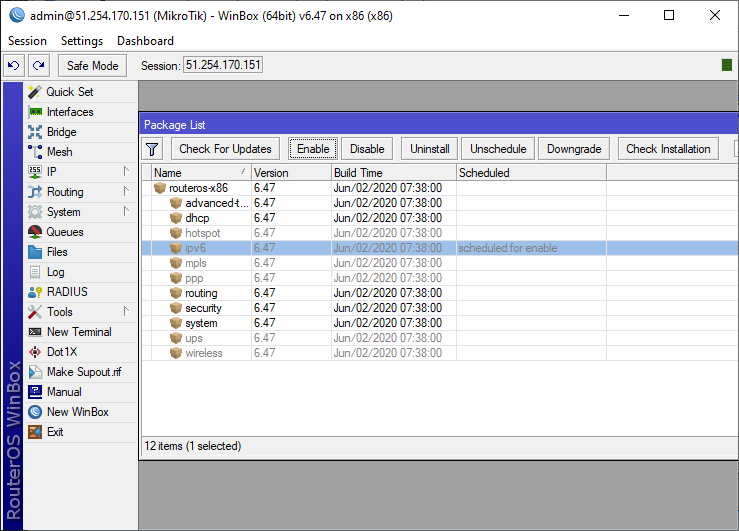Open RADIUS in the sidebar

click(80, 292)
